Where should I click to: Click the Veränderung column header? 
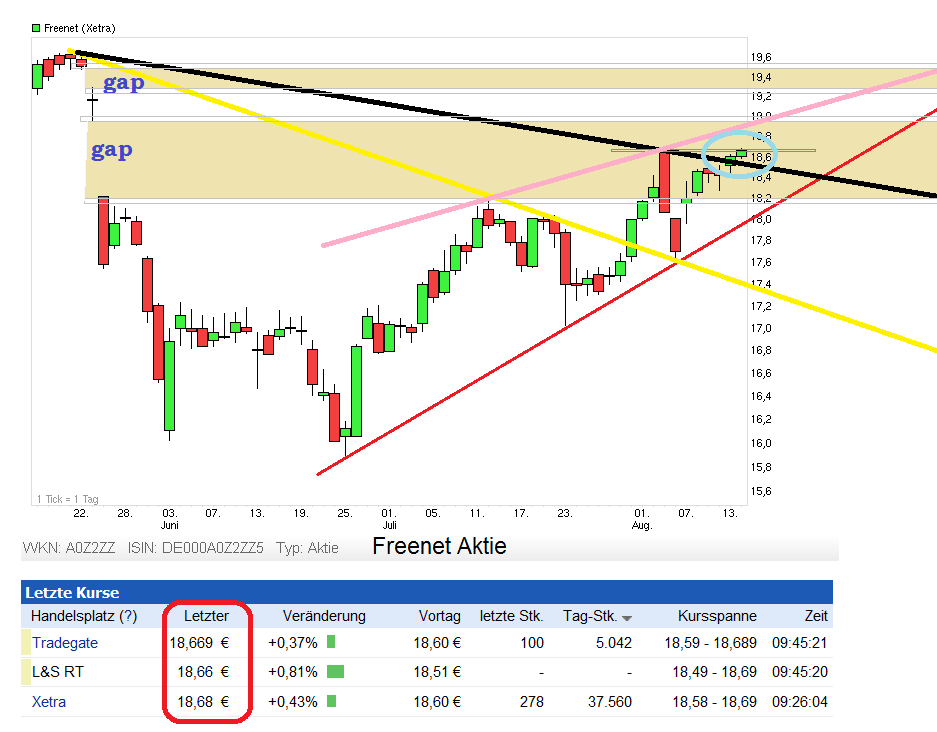(324, 616)
